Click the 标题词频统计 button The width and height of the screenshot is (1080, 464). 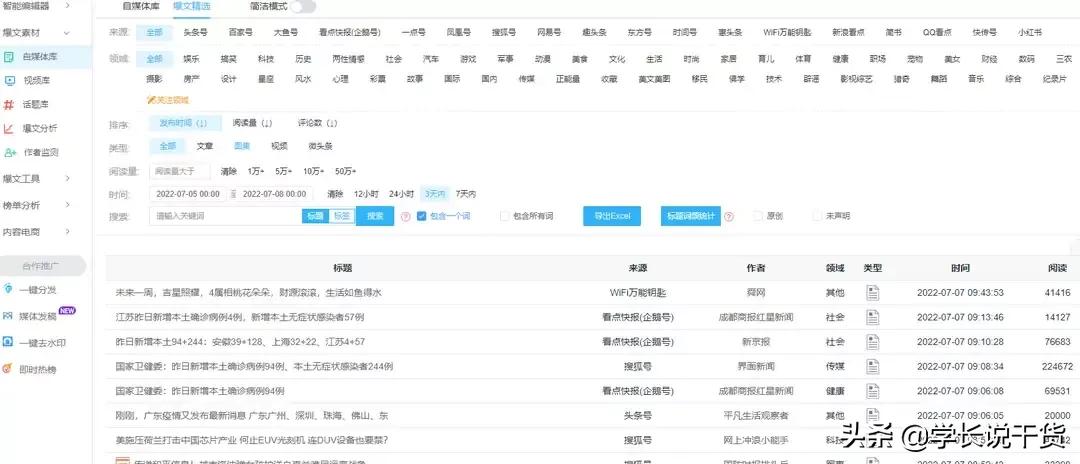(x=690, y=216)
